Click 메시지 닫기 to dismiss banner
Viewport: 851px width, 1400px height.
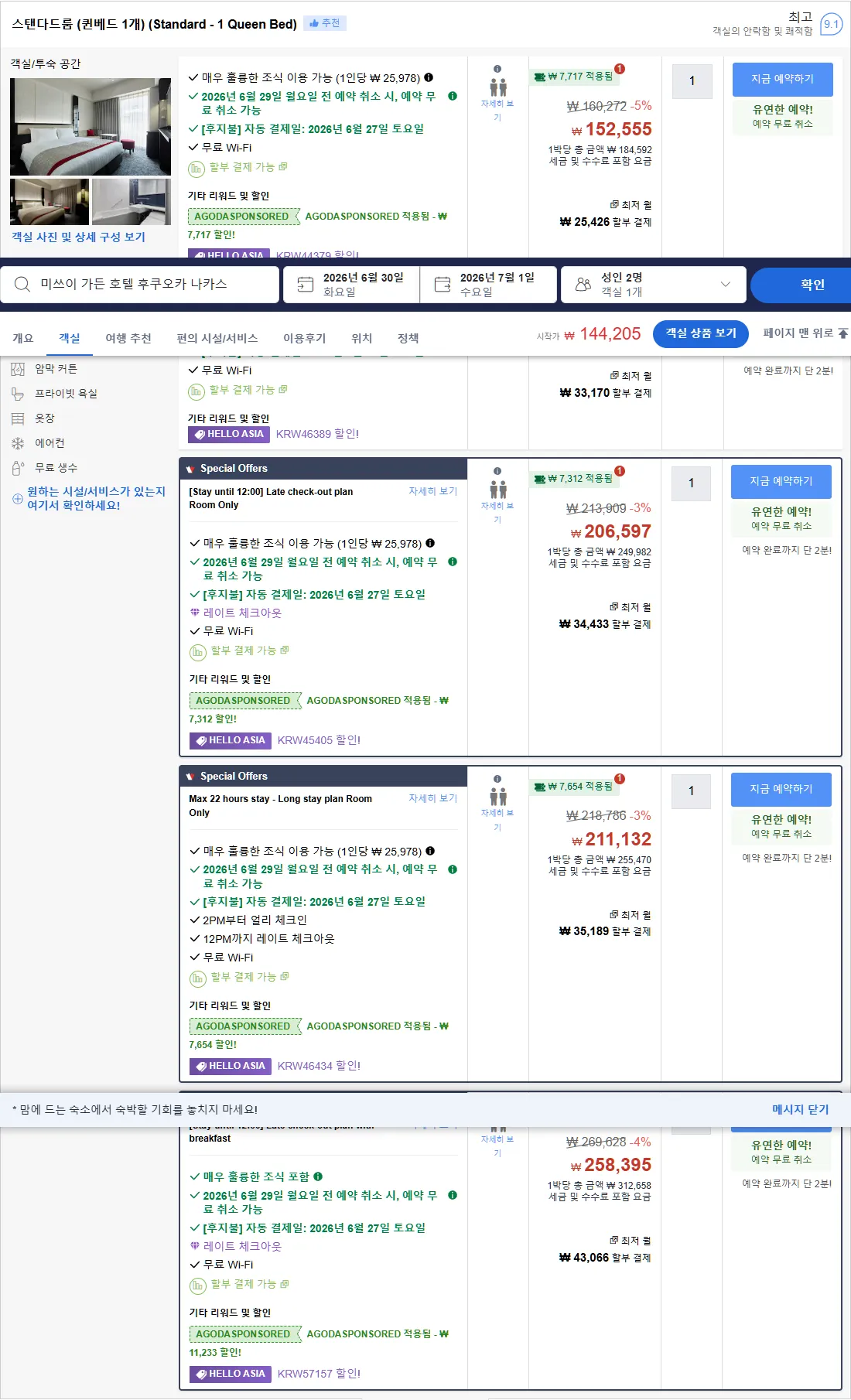pyautogui.click(x=800, y=1109)
